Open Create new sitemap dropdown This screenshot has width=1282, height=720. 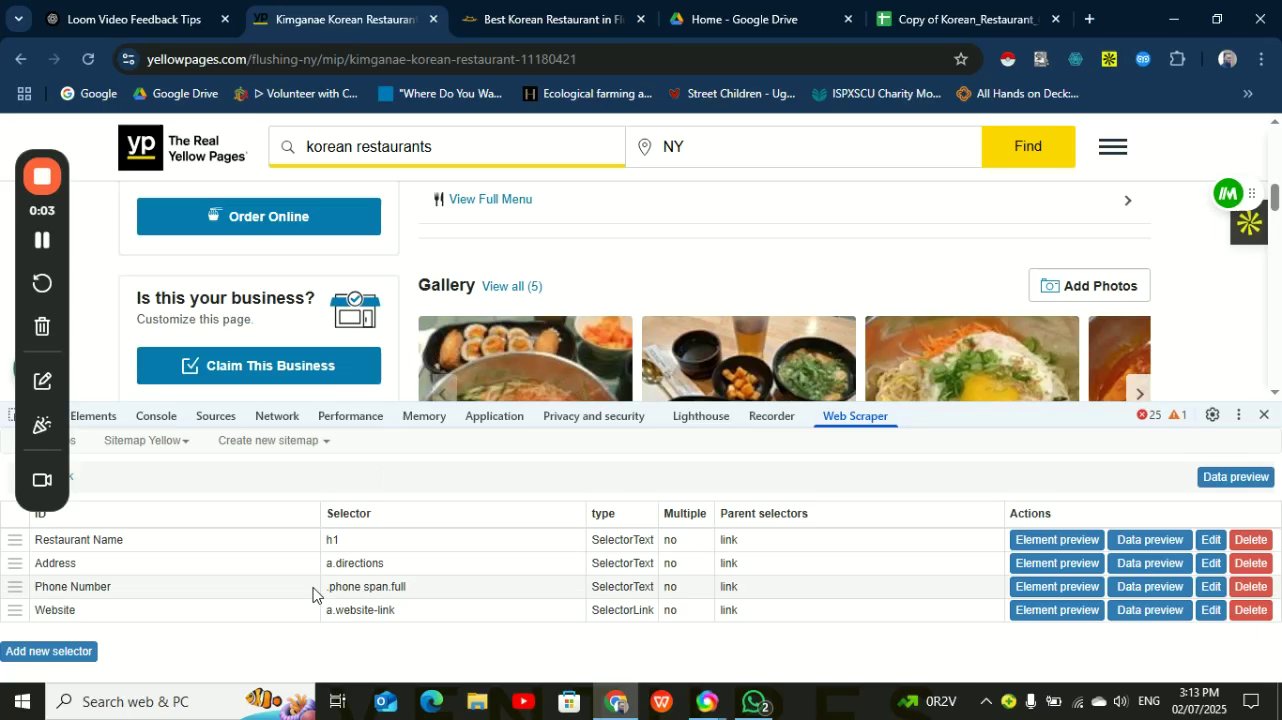coord(273,441)
